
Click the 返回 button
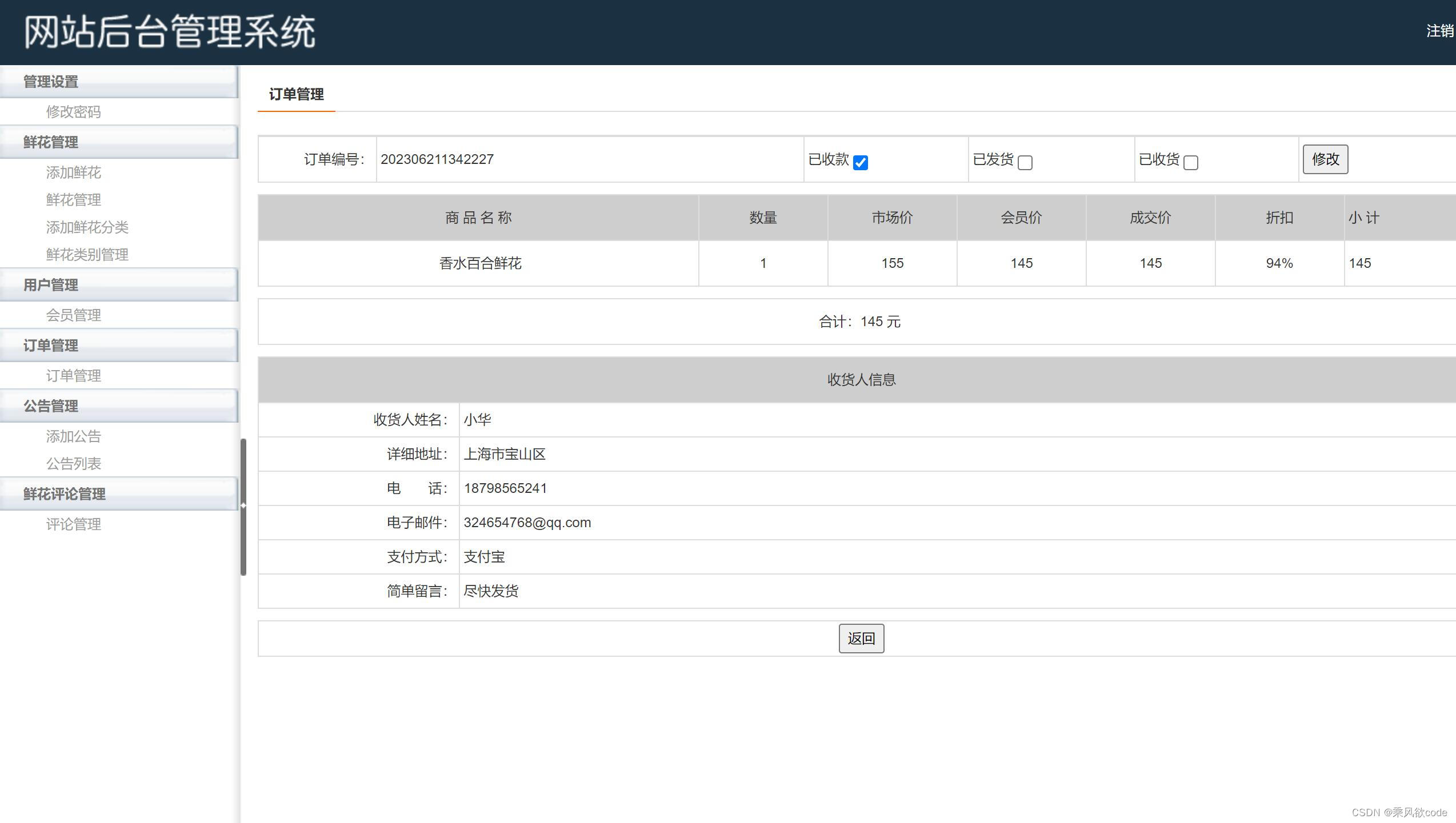[x=861, y=638]
